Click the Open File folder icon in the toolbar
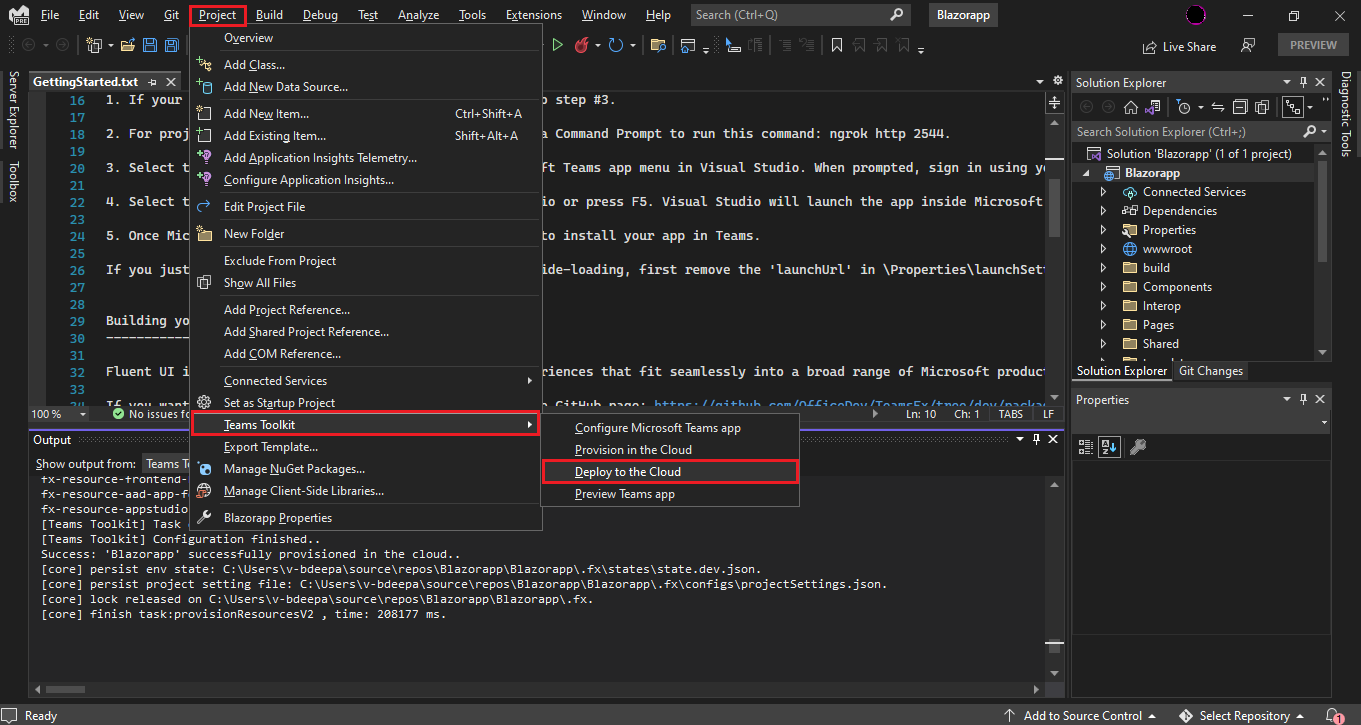Screen dimensions: 1361x725 (128, 45)
